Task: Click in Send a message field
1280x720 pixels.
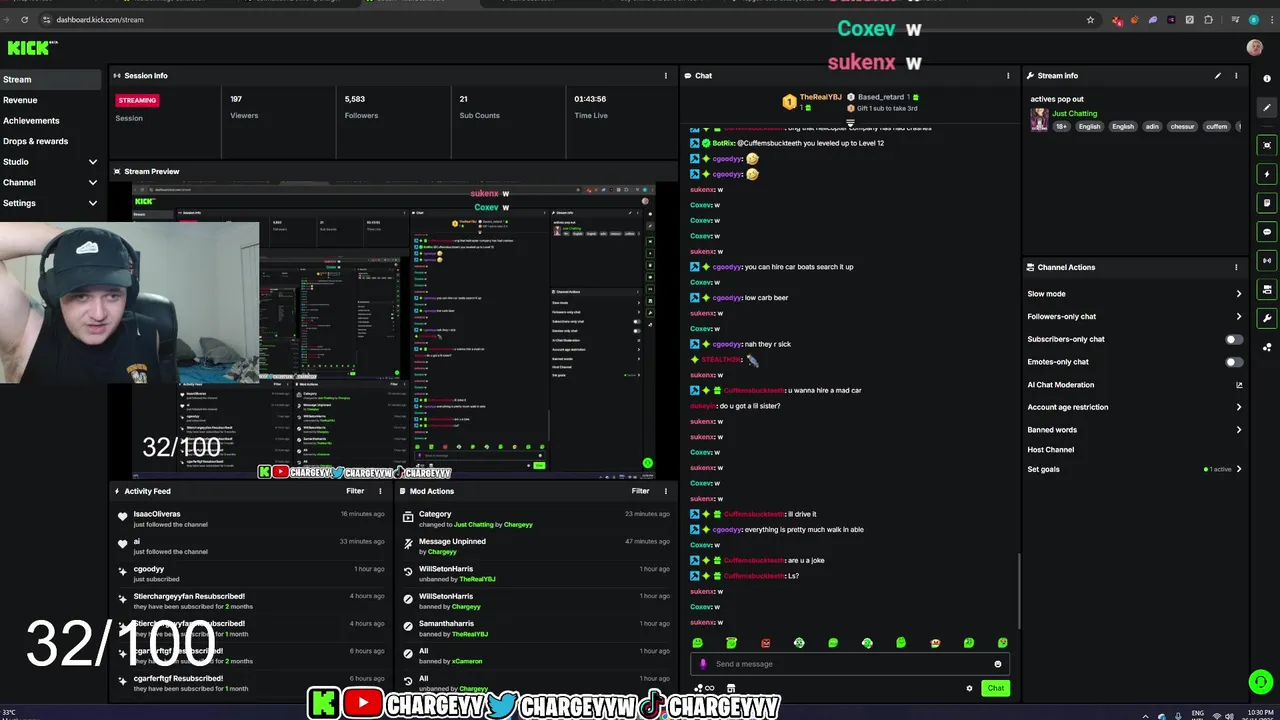Action: point(850,664)
